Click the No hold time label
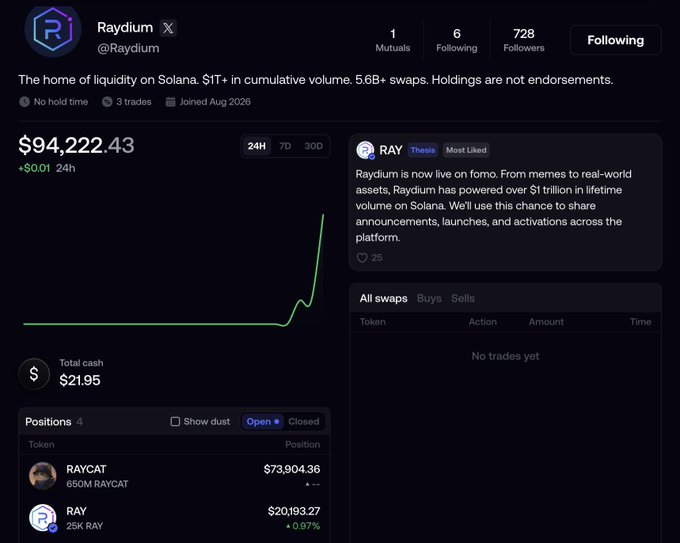680x543 pixels. pyautogui.click(x=61, y=102)
